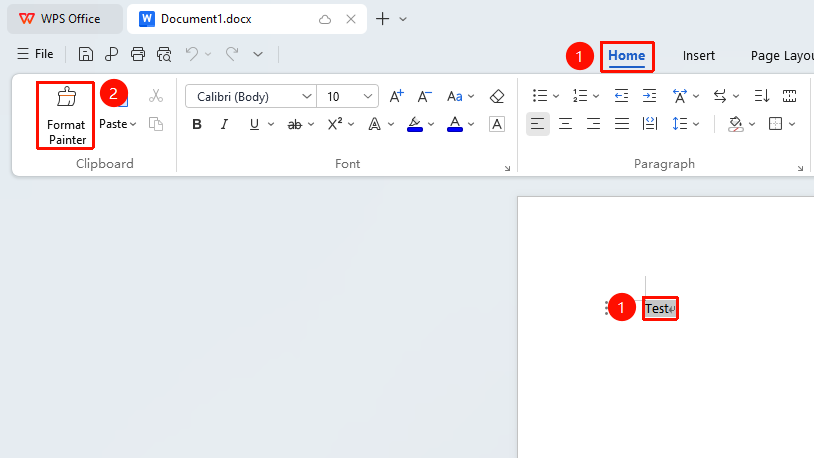
Task: Click the Redo arrow
Action: 232,53
